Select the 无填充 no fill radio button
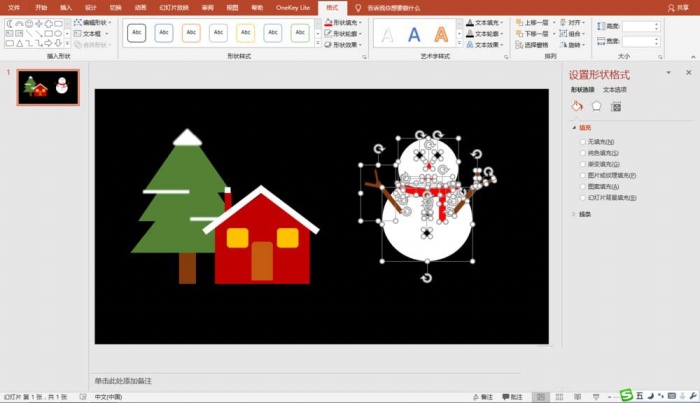Screen dimensions: 700x403 [x=583, y=142]
